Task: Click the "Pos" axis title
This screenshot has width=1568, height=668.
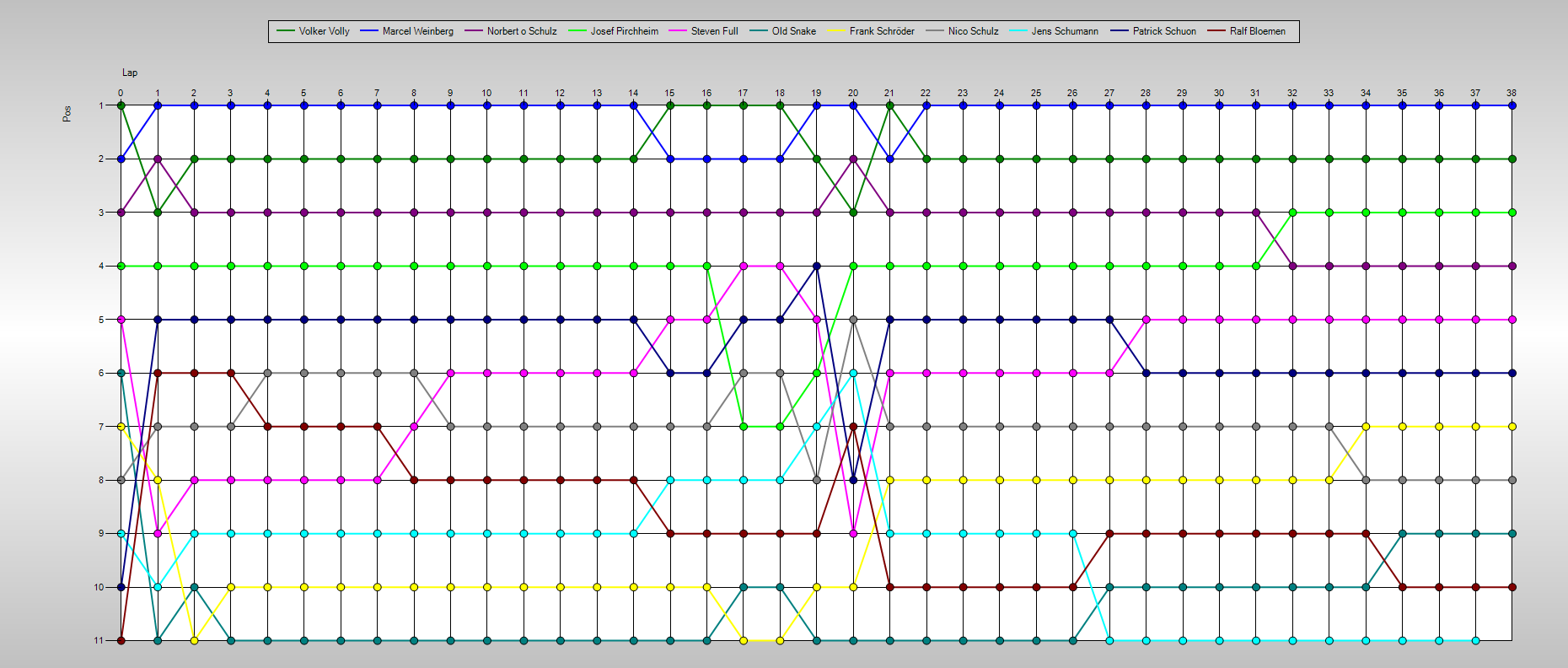Action: coord(67,114)
